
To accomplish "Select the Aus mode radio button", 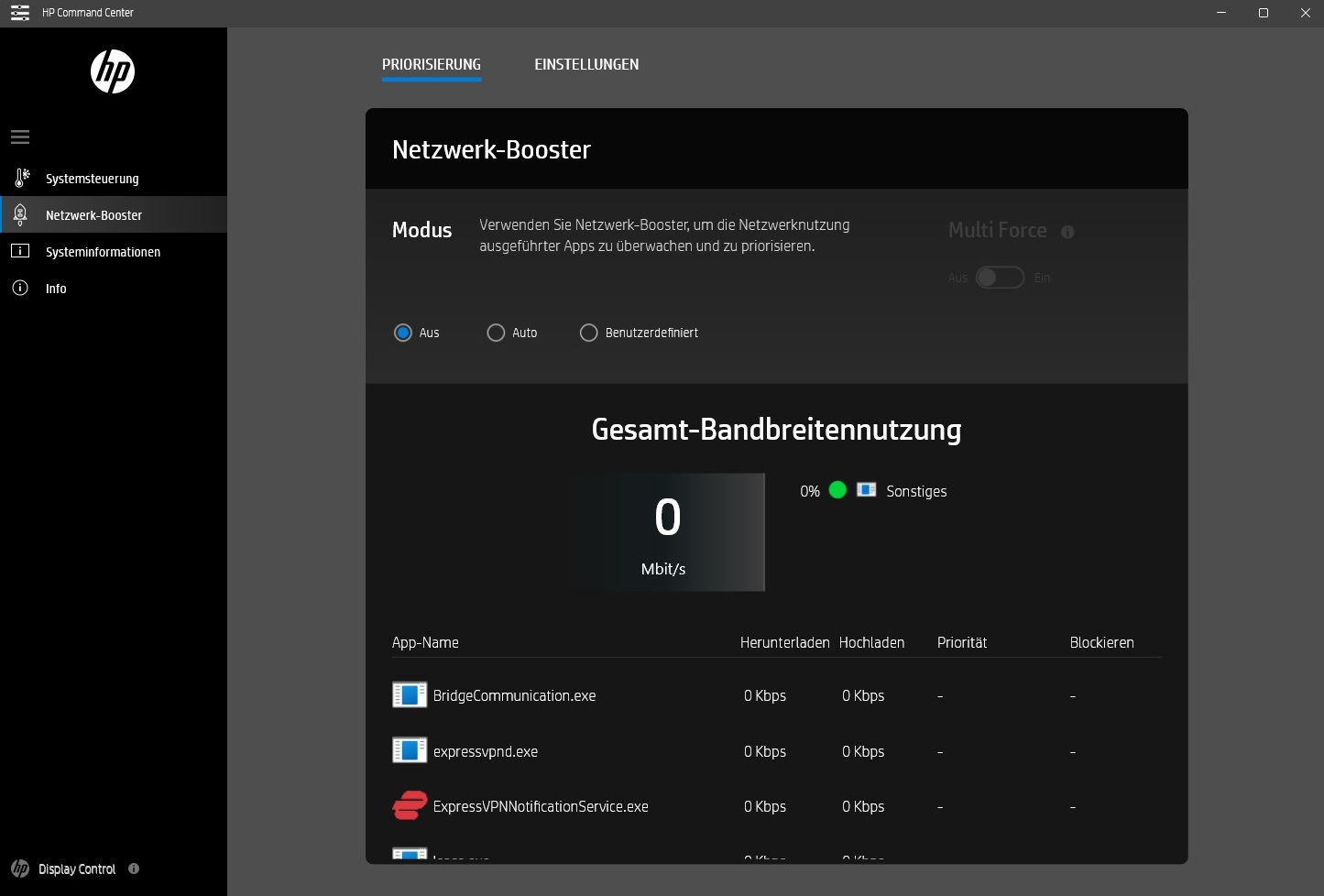I will 403,333.
